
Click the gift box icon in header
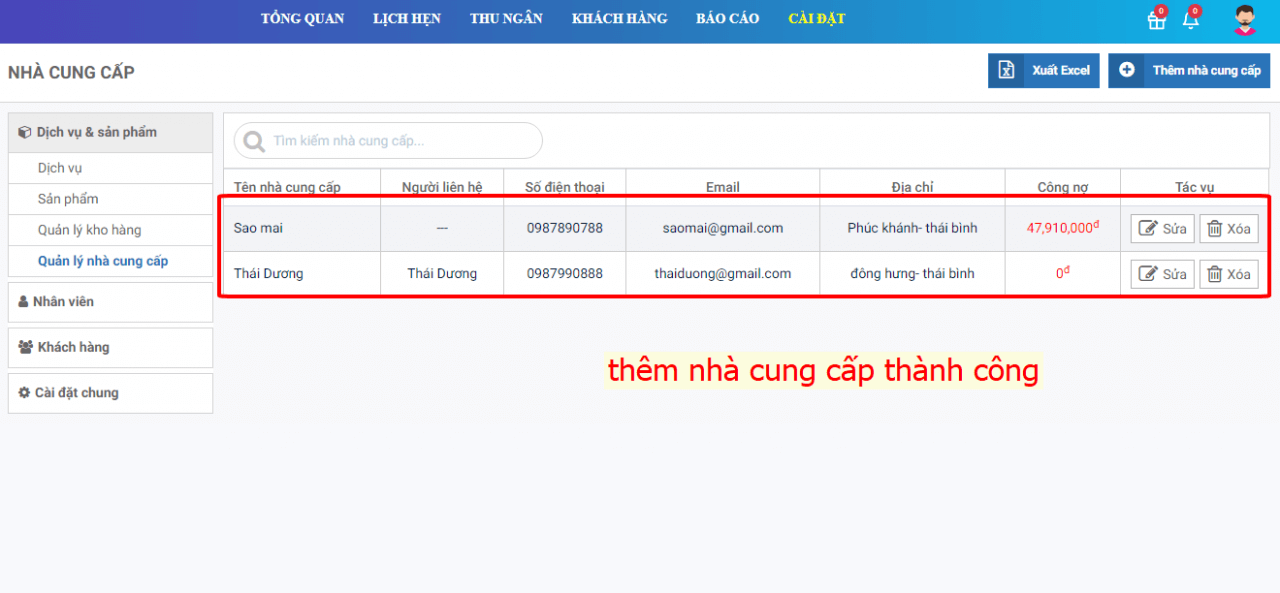(x=1156, y=20)
